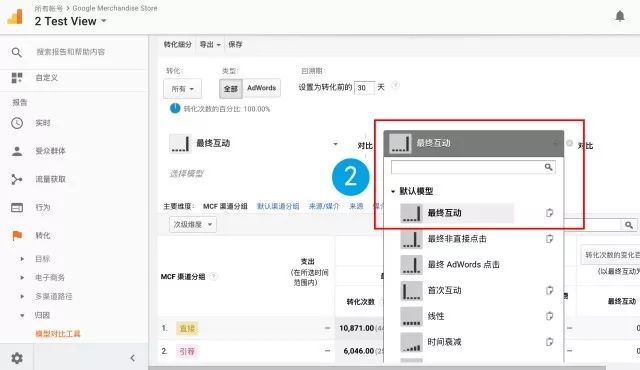Select the AdWords type toggle
Viewport: 640px width, 370px height.
click(262, 88)
